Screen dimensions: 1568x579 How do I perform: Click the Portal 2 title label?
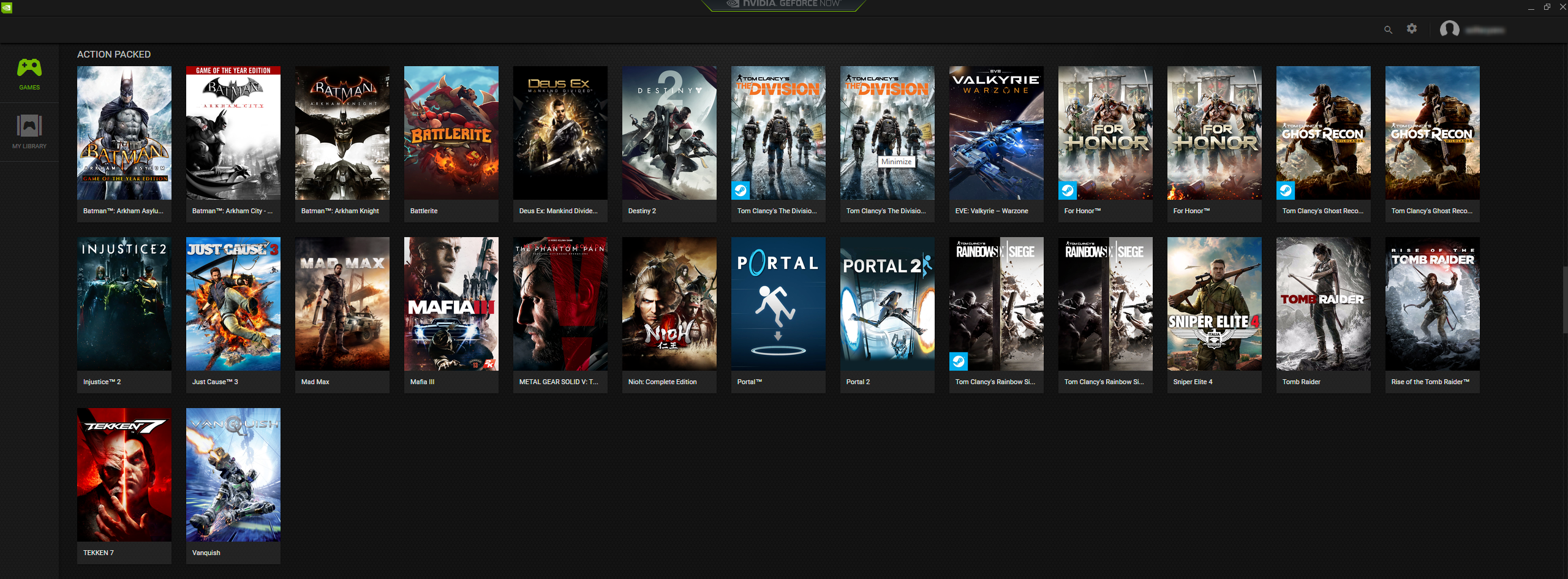tap(858, 382)
